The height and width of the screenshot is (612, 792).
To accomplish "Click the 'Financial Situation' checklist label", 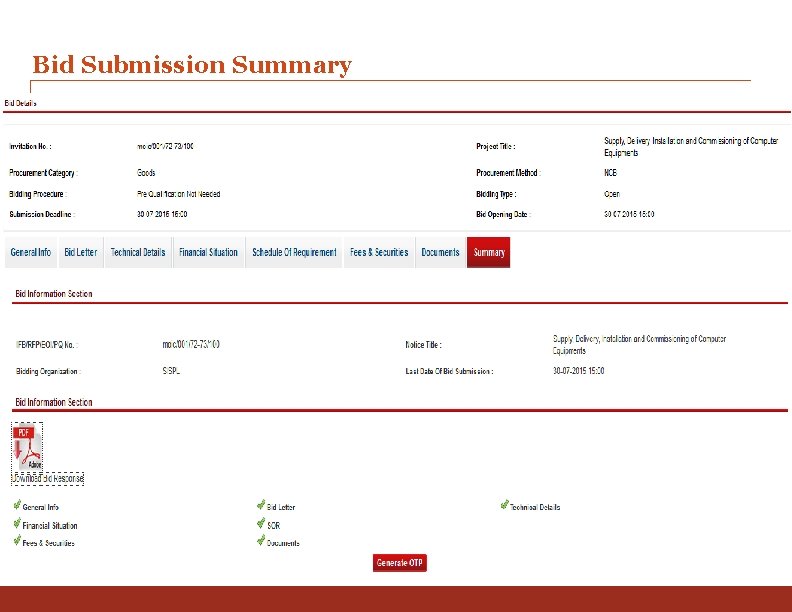I will pos(50,526).
